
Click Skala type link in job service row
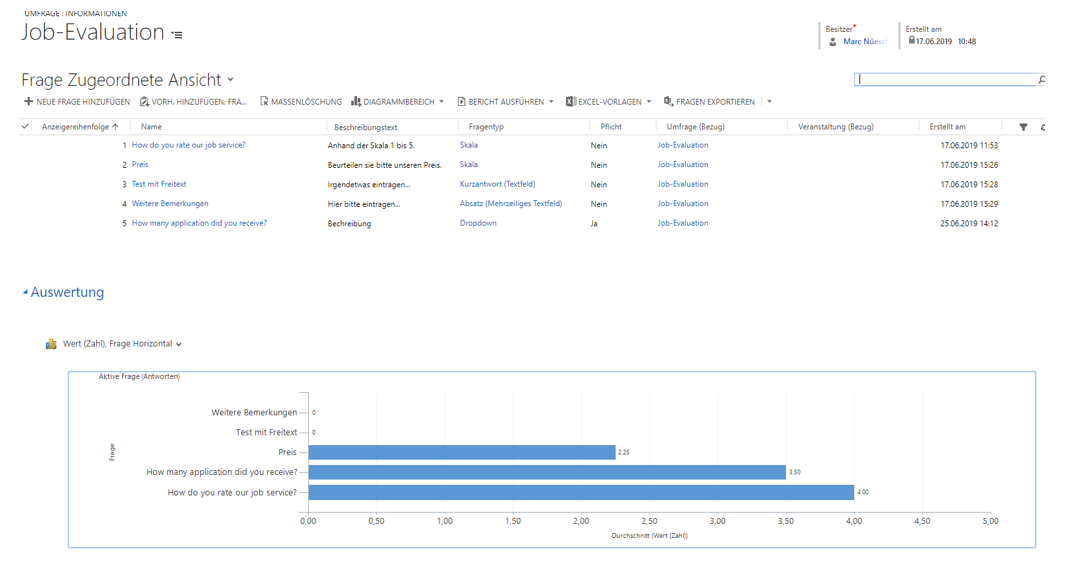point(469,146)
